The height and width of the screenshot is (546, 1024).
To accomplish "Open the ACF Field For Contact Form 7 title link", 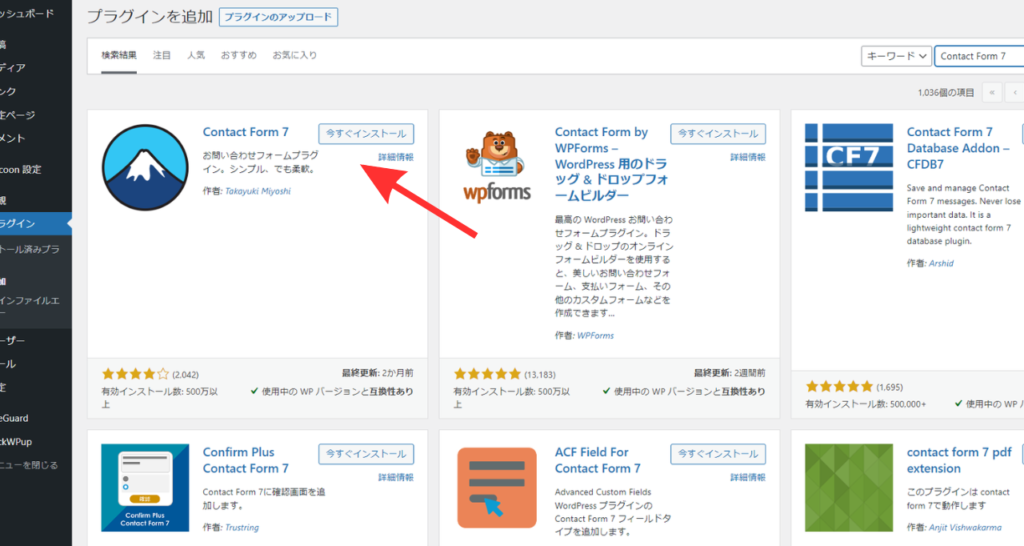I will click(x=598, y=460).
